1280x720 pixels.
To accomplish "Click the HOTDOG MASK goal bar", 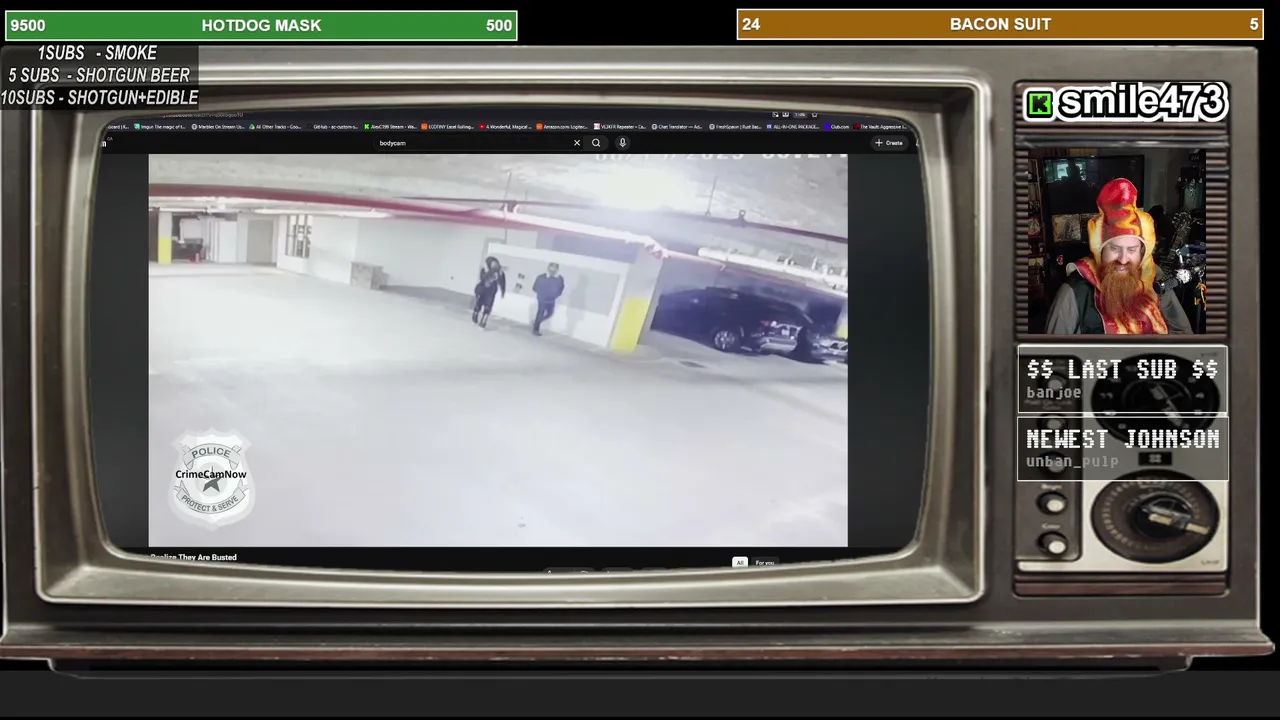I will (x=261, y=25).
